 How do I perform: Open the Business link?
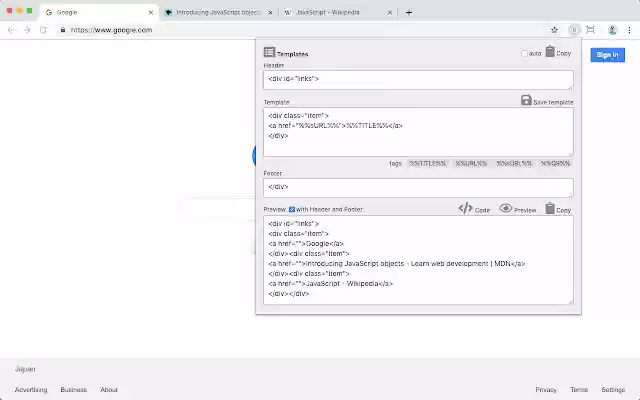click(x=73, y=390)
